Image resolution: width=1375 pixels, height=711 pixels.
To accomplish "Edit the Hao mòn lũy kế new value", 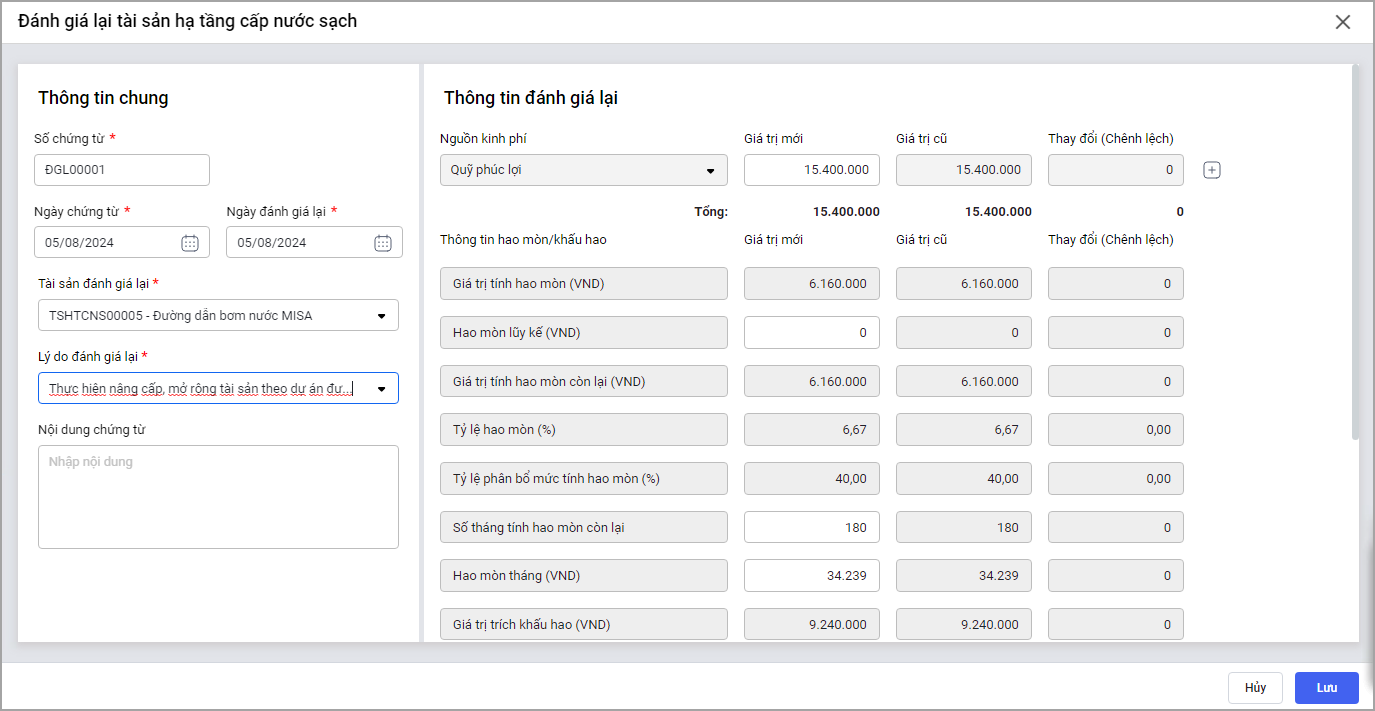I will (x=811, y=333).
